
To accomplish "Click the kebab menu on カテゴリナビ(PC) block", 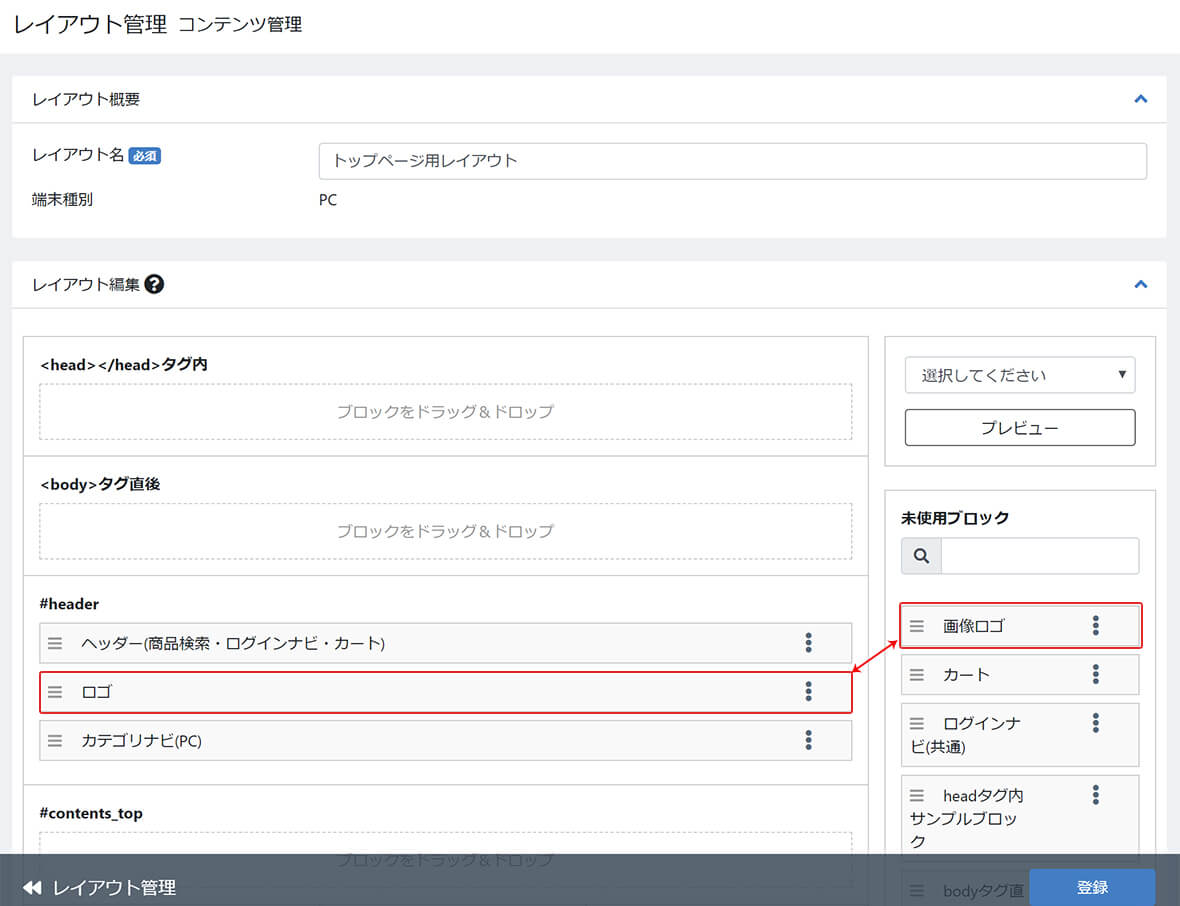I will coord(807,741).
